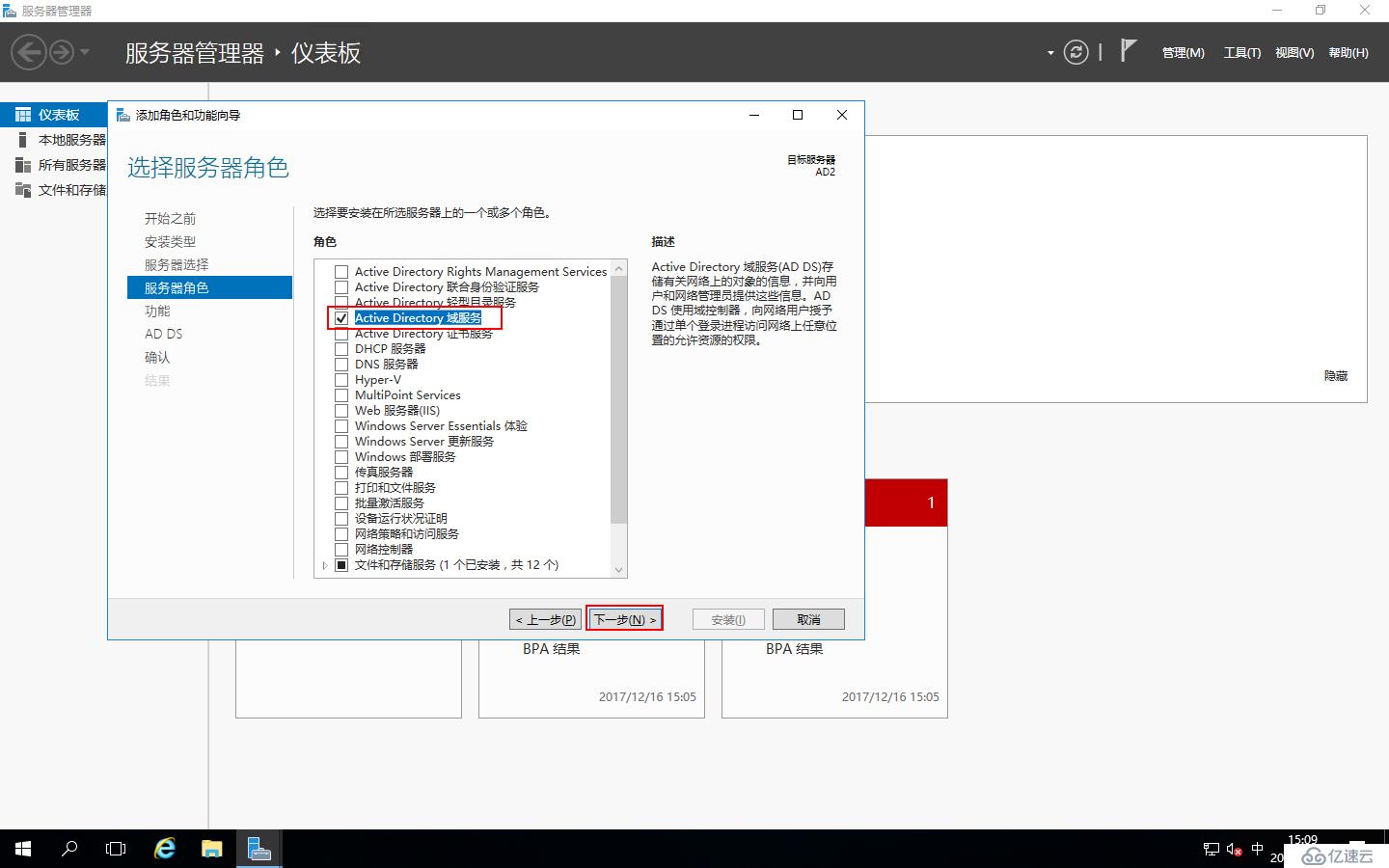Check Windows 部署服务 role
Viewport: 1389px width, 868px height.
pos(341,457)
